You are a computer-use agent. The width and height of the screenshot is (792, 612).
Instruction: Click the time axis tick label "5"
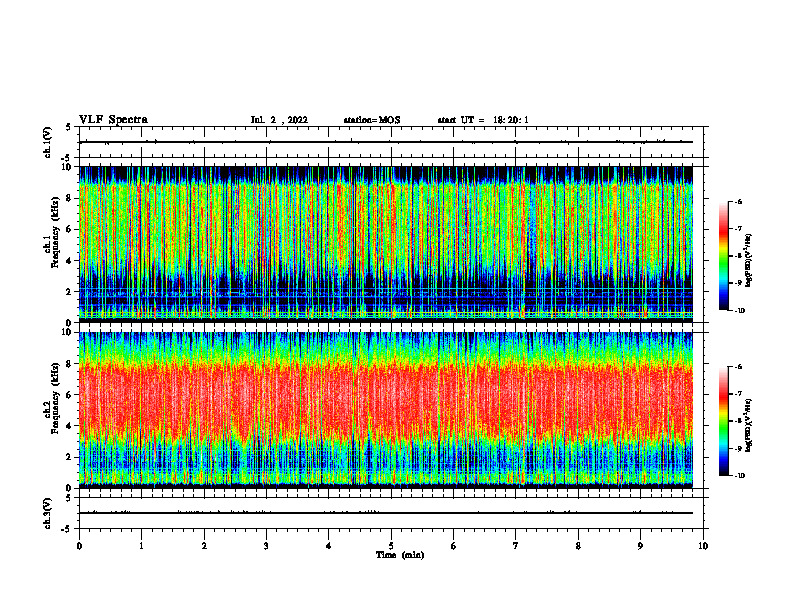click(x=391, y=545)
